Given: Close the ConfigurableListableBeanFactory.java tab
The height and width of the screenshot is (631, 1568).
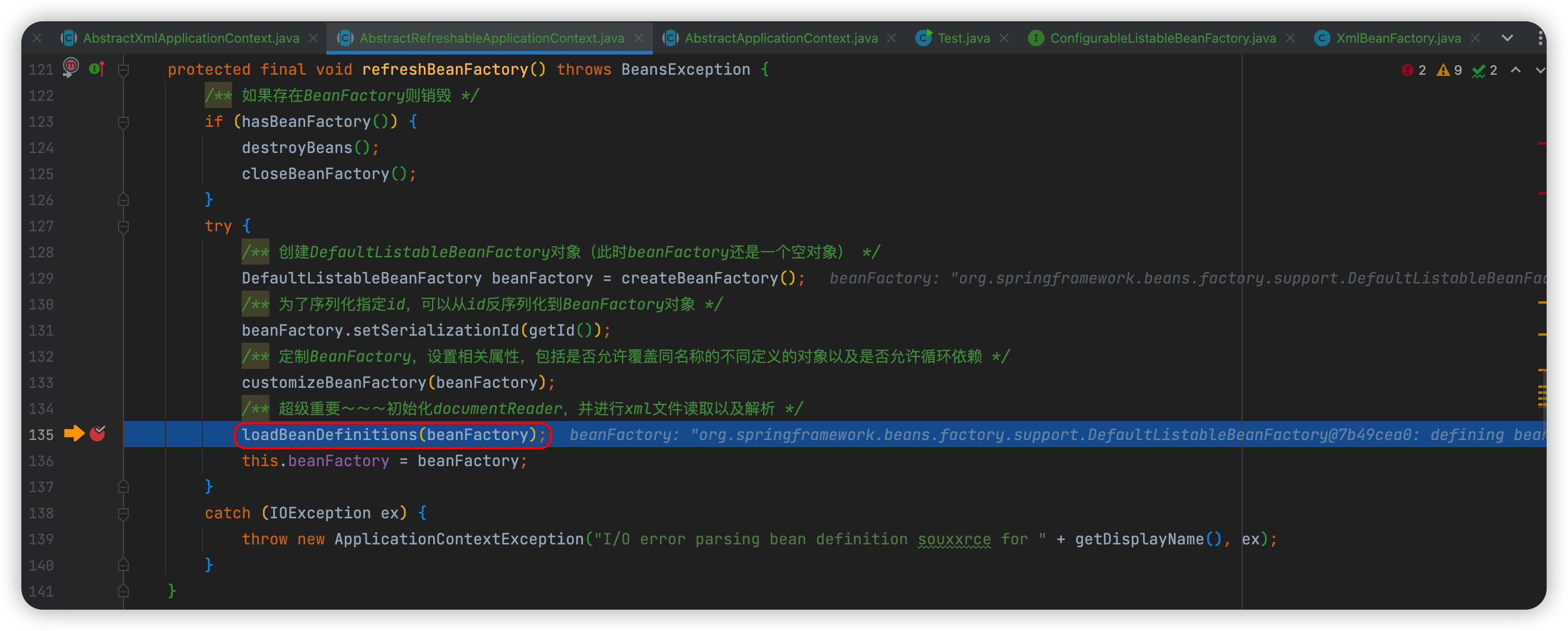Looking at the screenshot, I should [x=1290, y=38].
